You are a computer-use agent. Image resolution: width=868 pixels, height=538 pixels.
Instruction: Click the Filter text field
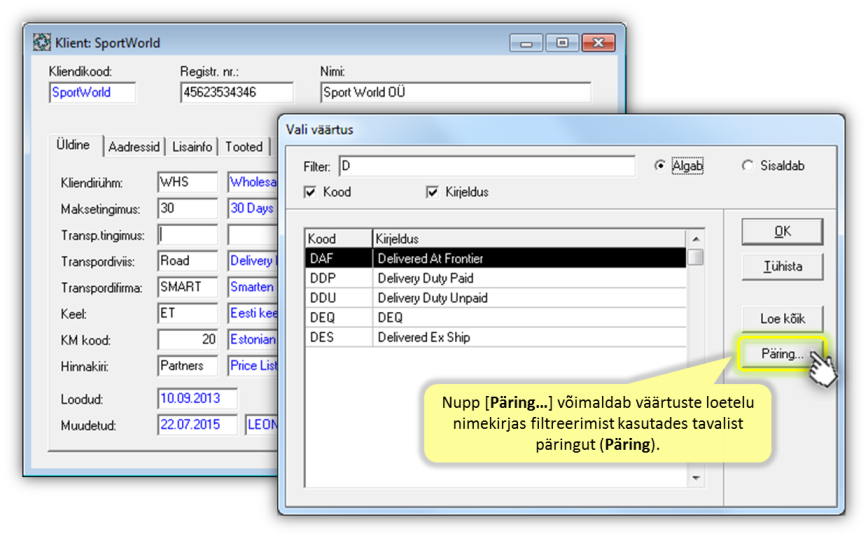point(485,166)
